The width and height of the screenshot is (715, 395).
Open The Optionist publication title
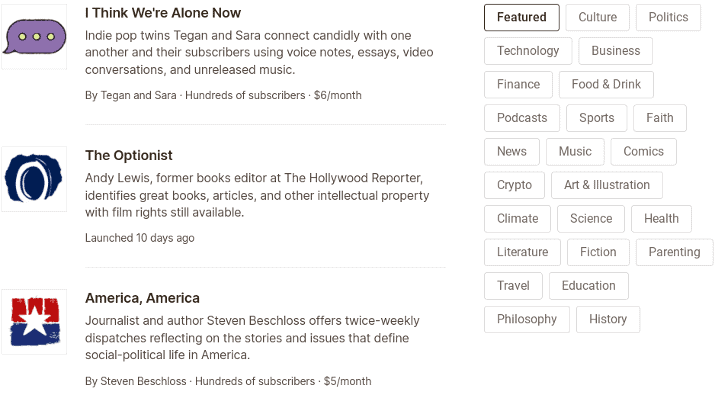129,156
